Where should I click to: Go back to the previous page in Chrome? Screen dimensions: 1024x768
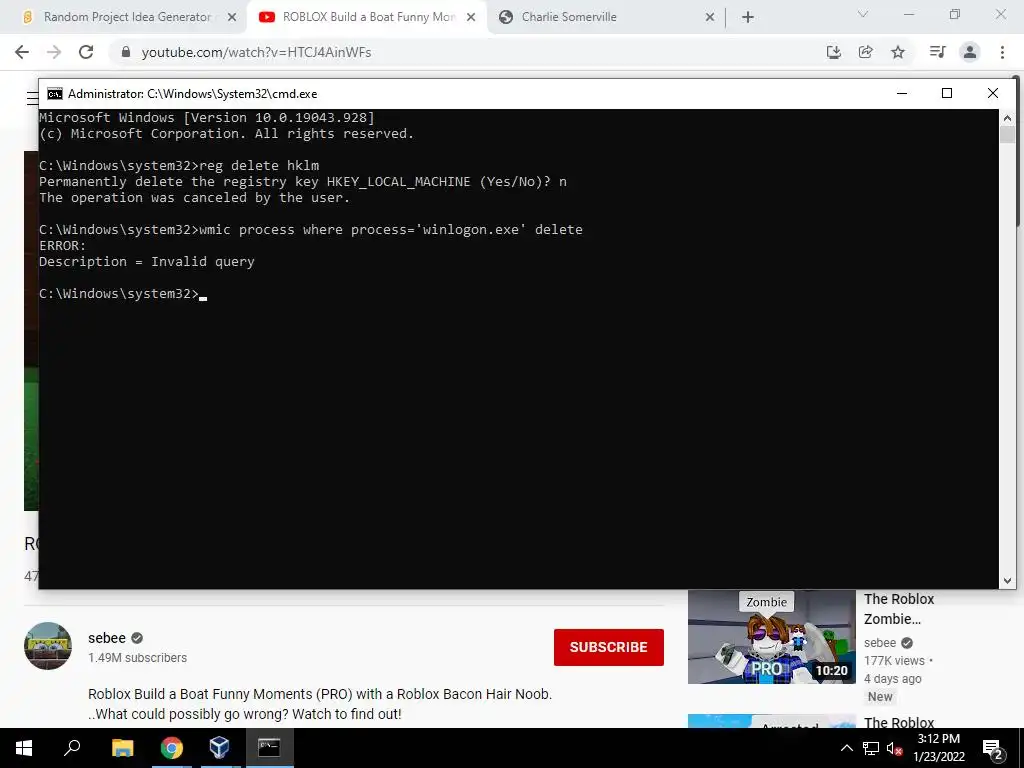click(22, 52)
